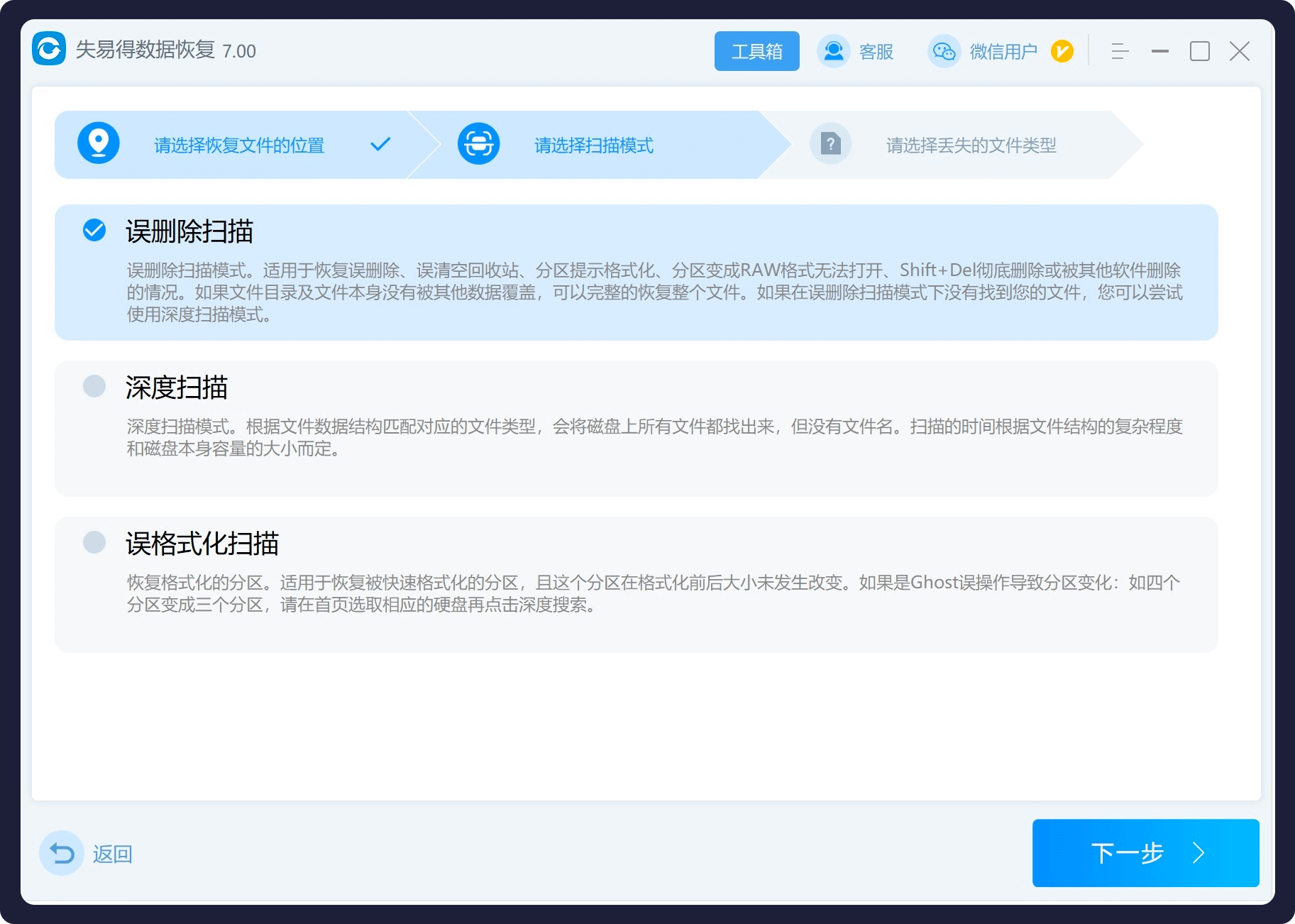
Task: Click the 深度扫描 description text
Action: tap(654, 437)
